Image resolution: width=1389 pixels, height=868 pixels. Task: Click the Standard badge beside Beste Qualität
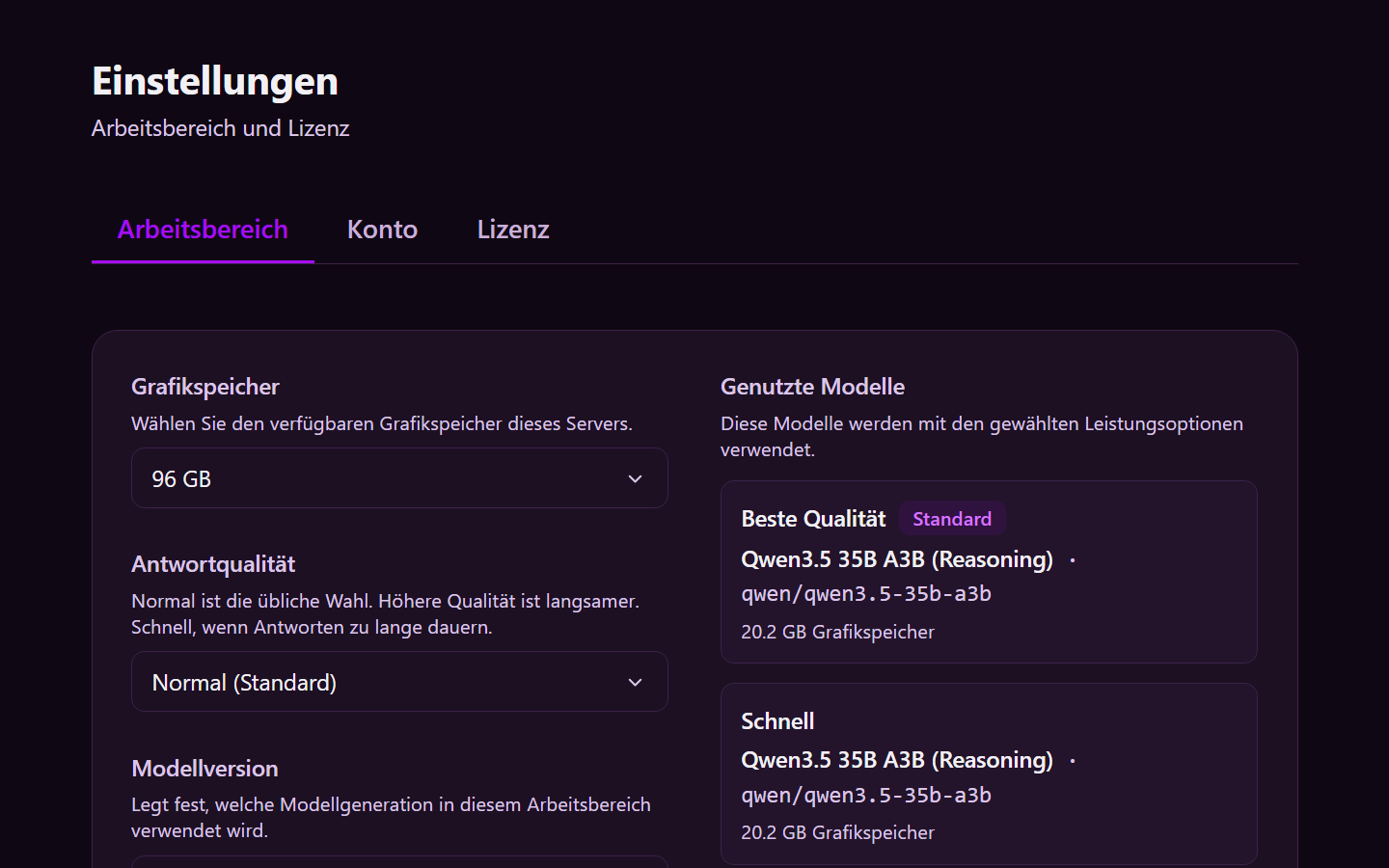952,519
